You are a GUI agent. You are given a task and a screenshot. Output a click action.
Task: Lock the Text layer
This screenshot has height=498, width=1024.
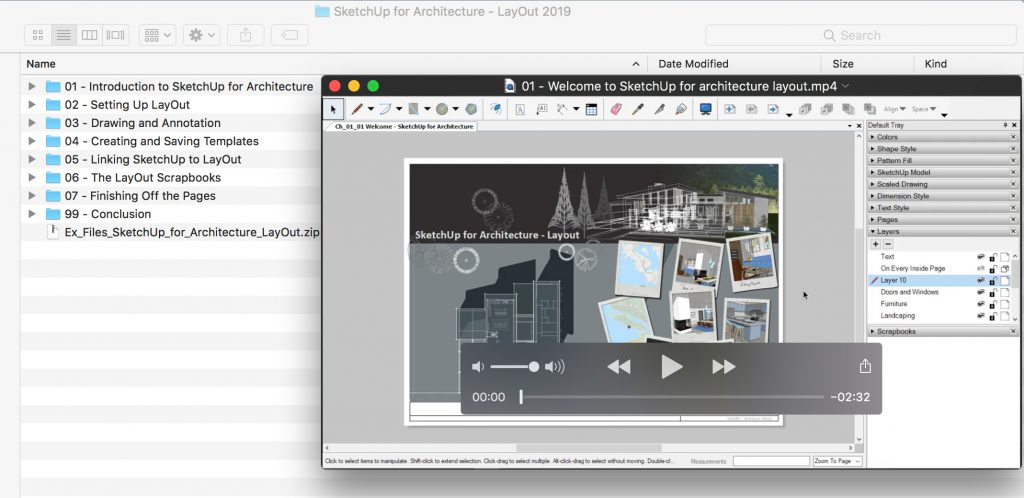pyautogui.click(x=993, y=257)
